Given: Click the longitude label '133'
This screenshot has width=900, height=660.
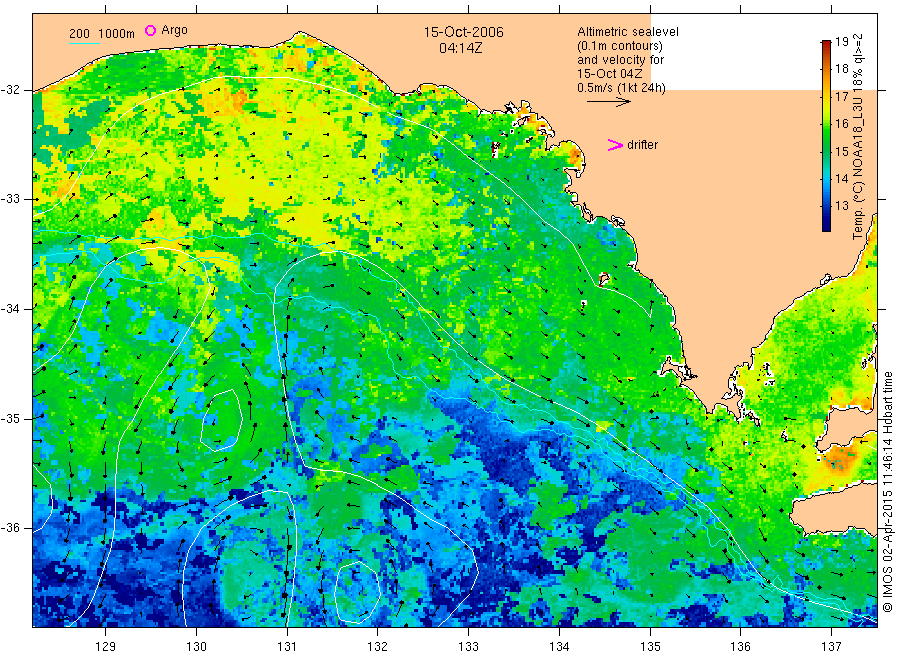Looking at the screenshot, I should click(468, 647).
